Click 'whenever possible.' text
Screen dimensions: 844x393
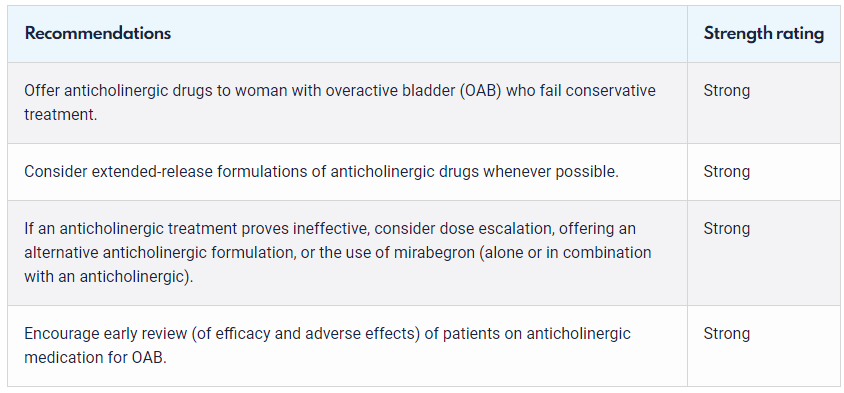click(x=551, y=172)
